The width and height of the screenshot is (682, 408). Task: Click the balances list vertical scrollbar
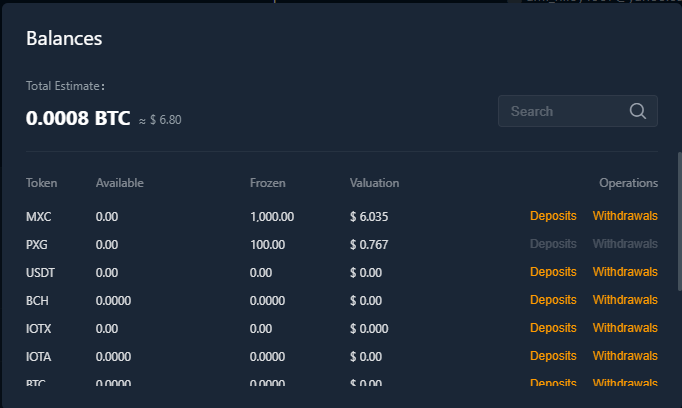tap(679, 220)
